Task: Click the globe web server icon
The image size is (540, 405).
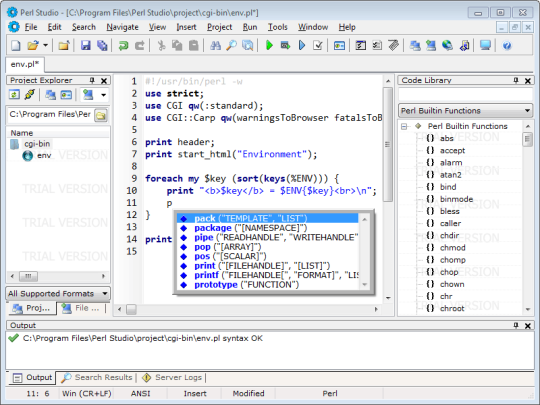Action: [447, 45]
